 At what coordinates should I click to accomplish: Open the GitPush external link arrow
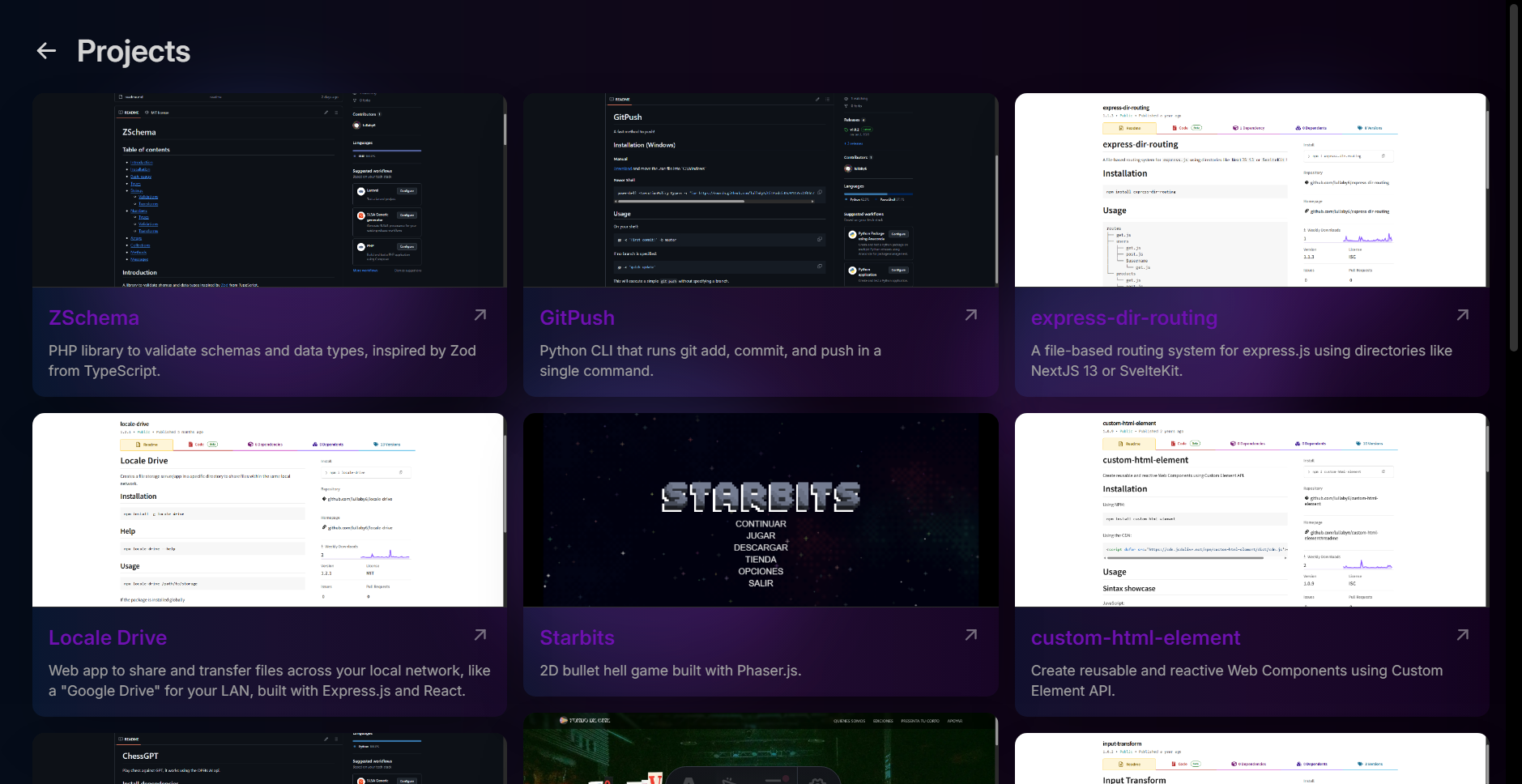[x=971, y=315]
